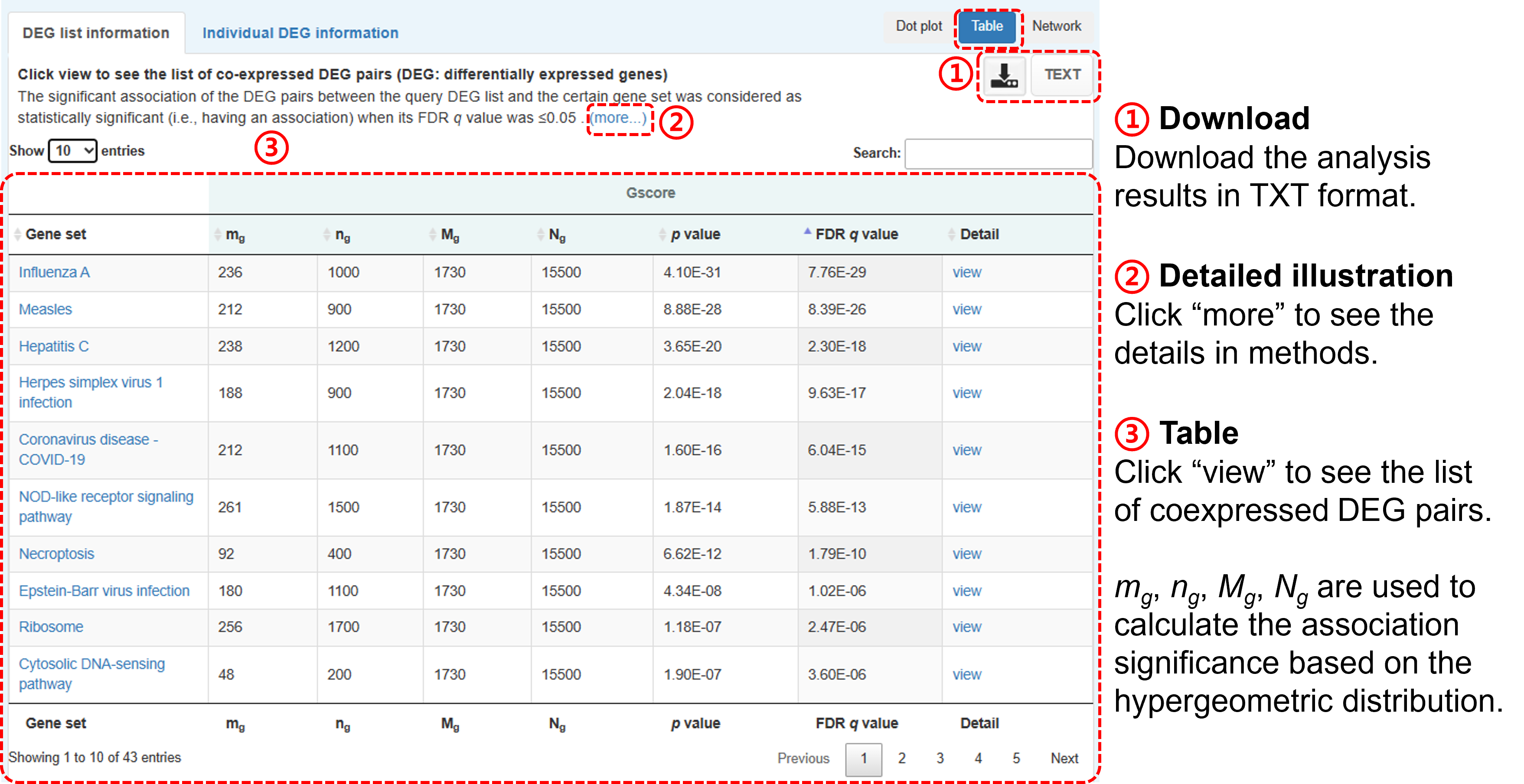The height and width of the screenshot is (784, 1524).
Task: Click view for Herpes simplex virus row
Action: tap(967, 393)
